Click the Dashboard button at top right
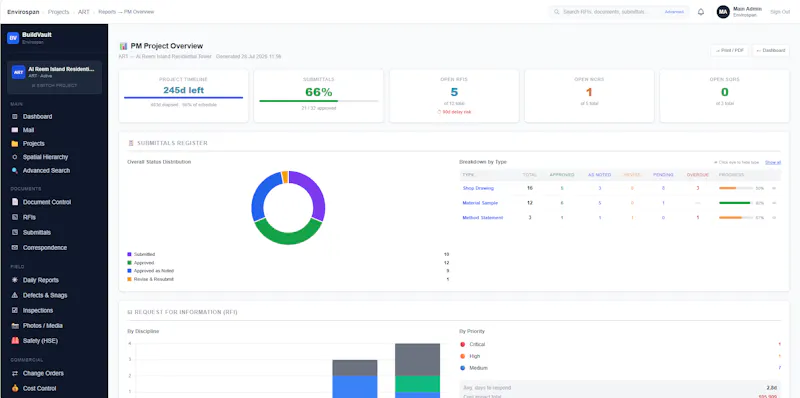The width and height of the screenshot is (800, 398). pyautogui.click(x=770, y=51)
